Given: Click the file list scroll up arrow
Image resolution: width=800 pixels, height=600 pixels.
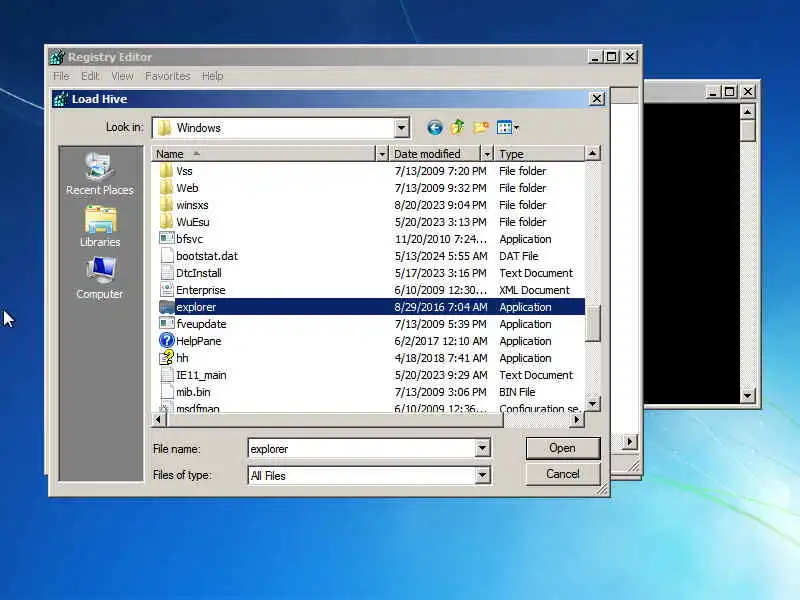Looking at the screenshot, I should tap(592, 153).
